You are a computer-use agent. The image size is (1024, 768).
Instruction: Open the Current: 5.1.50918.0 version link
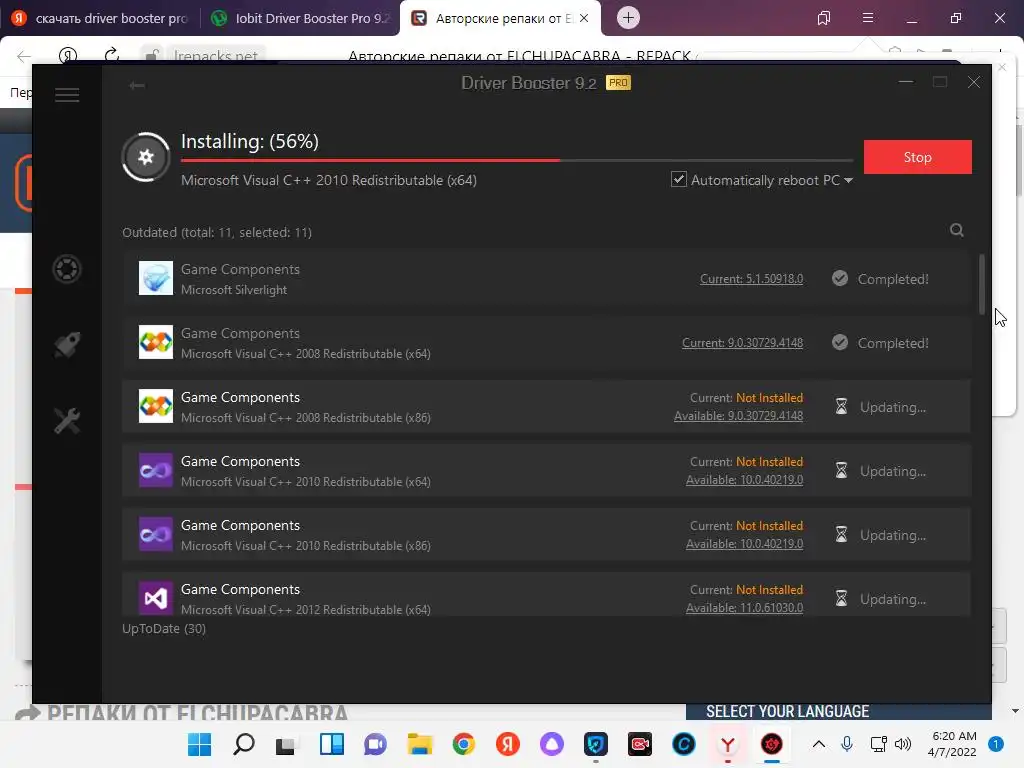click(751, 279)
